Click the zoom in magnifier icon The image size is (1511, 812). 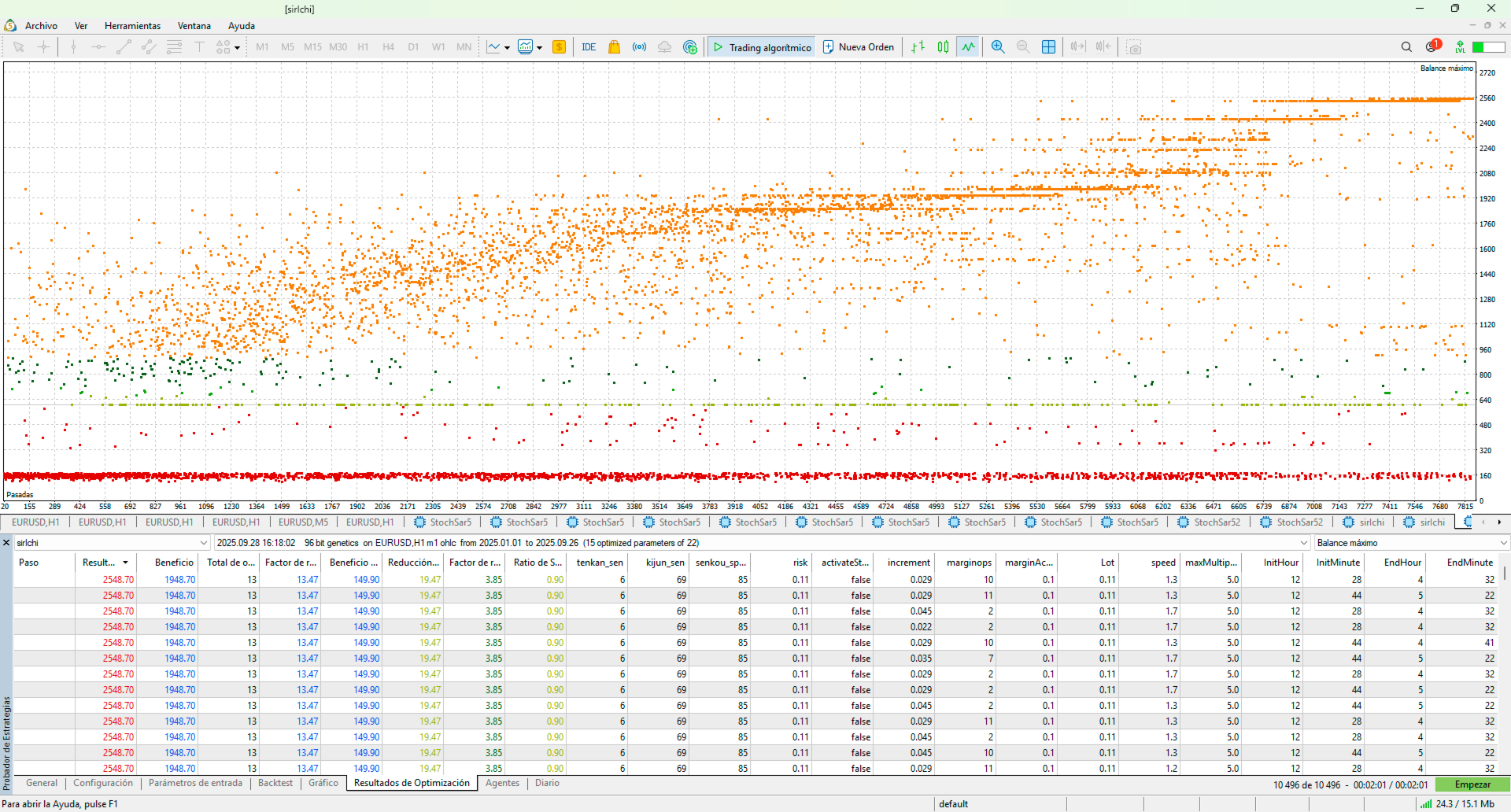997,47
